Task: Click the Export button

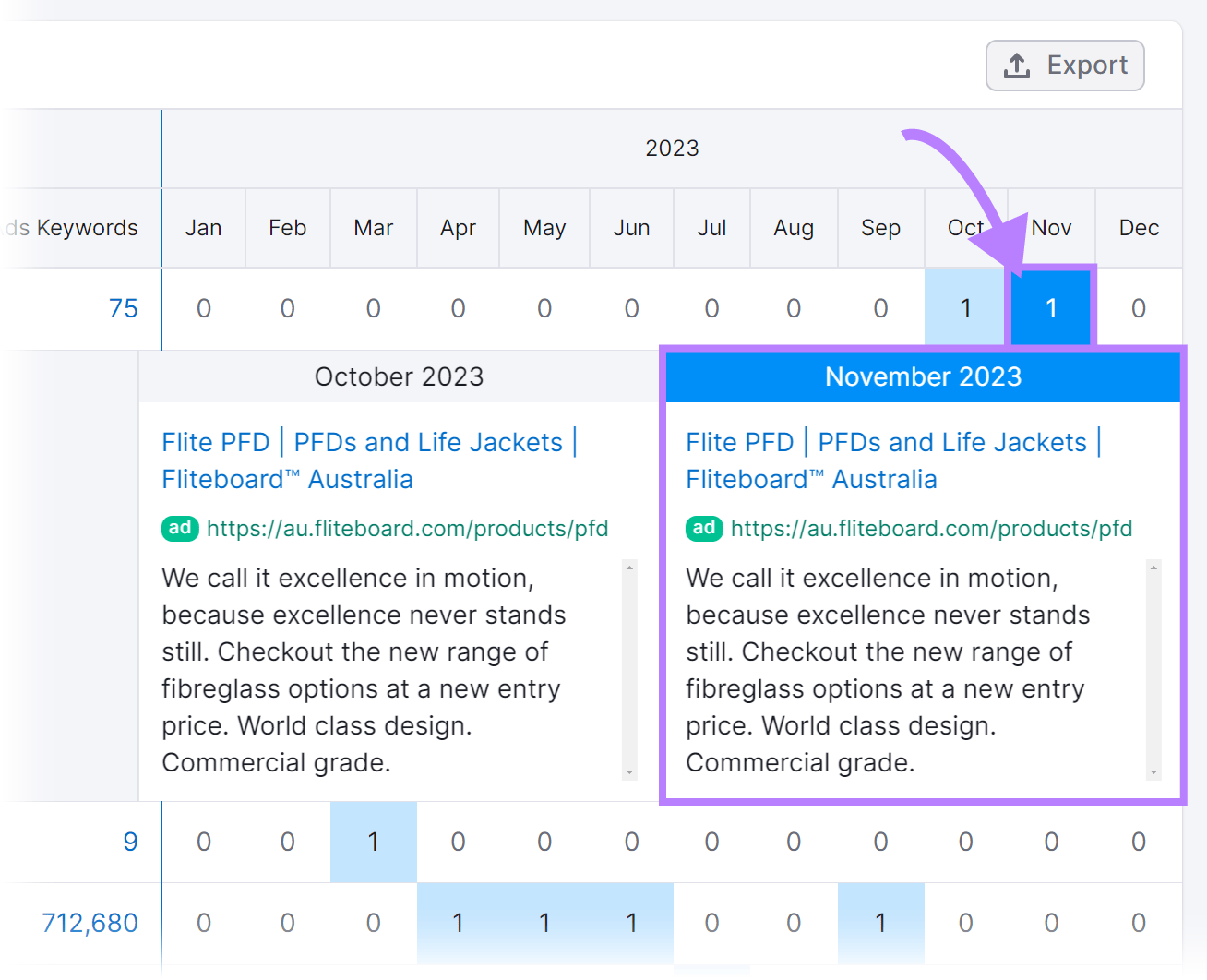Action: pyautogui.click(x=1065, y=66)
